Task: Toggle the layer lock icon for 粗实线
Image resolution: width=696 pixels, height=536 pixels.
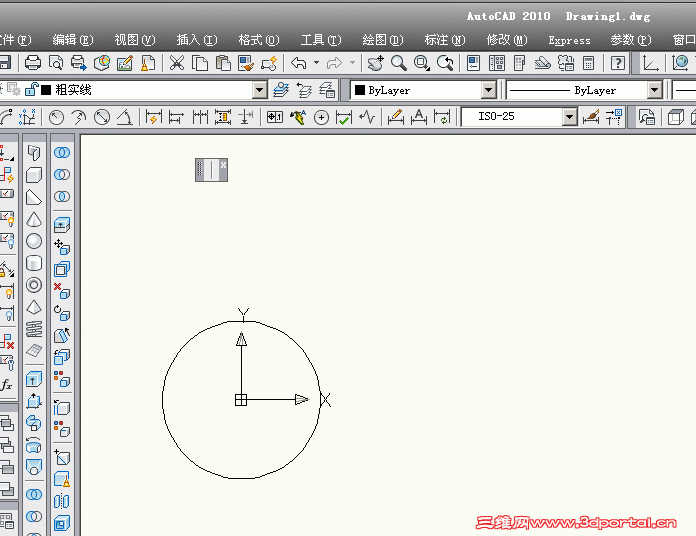Action: pyautogui.click(x=31, y=90)
